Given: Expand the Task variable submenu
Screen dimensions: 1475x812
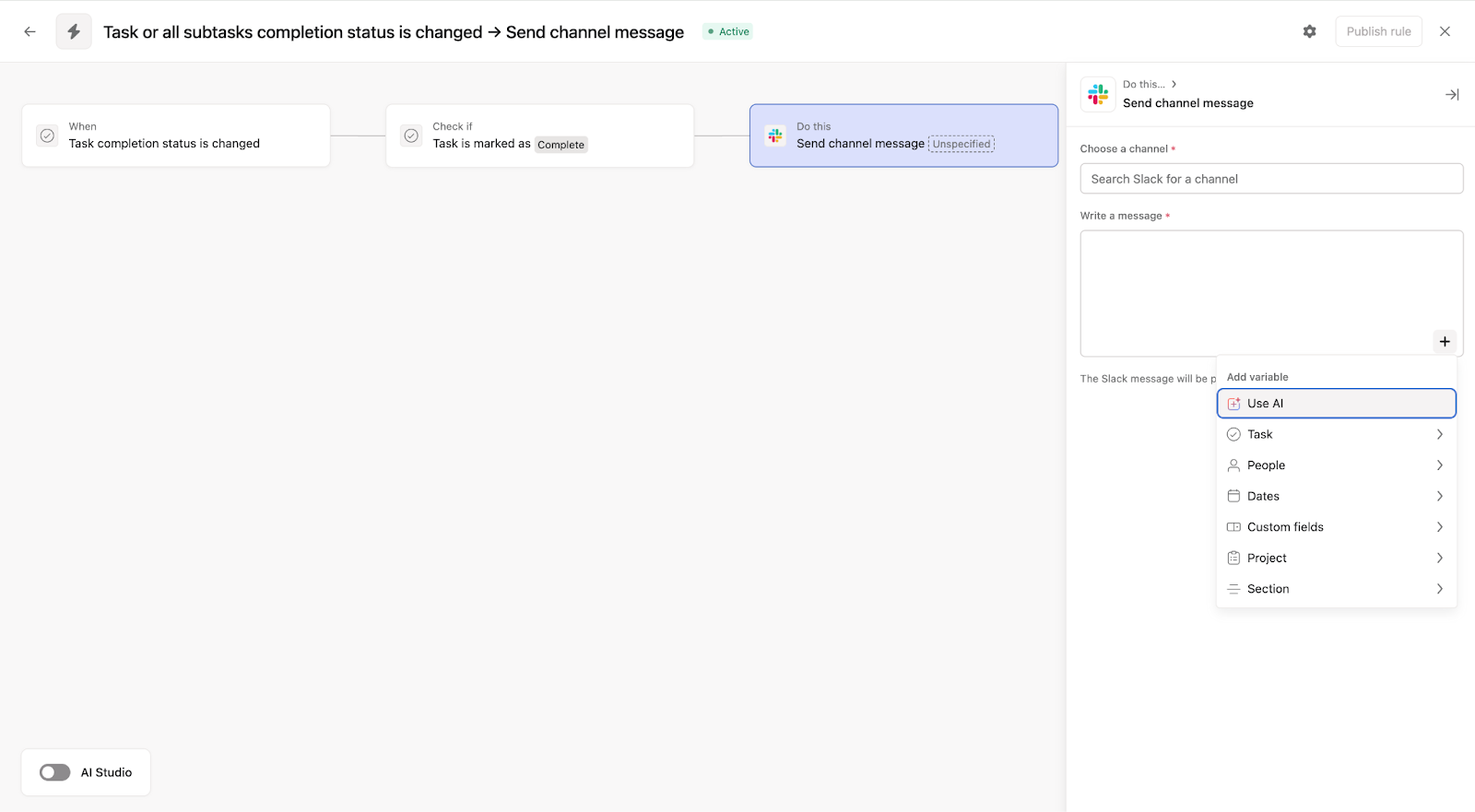Looking at the screenshot, I should (x=1336, y=434).
